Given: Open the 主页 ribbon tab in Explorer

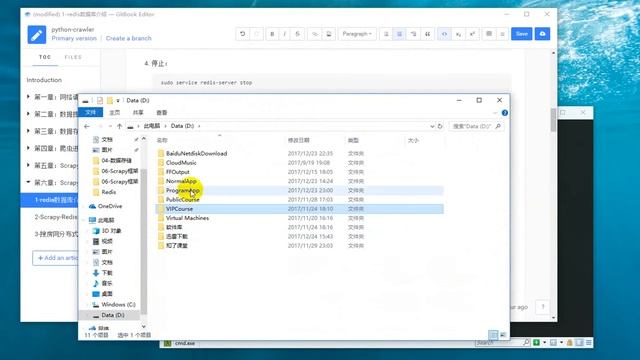Looking at the screenshot, I should tap(115, 113).
